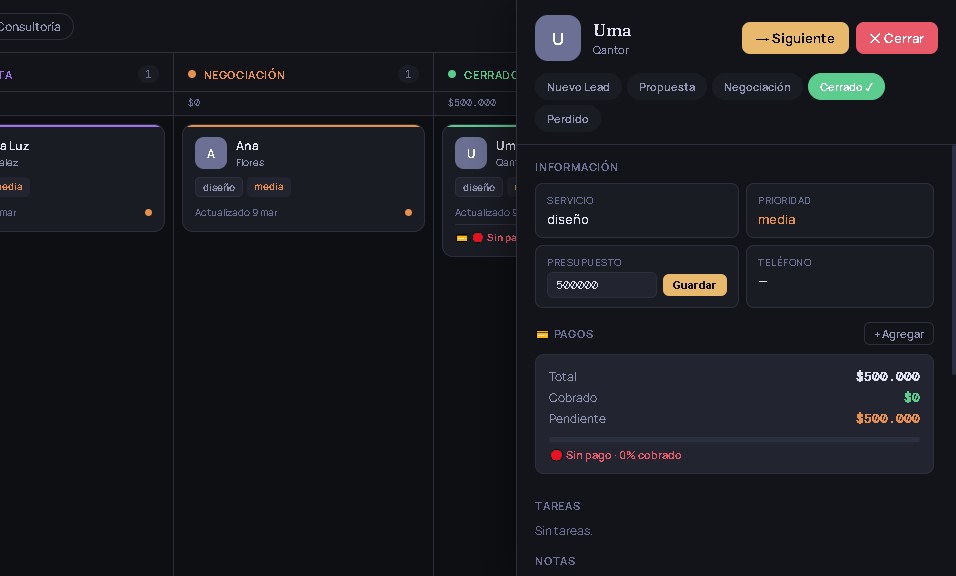956x576 pixels.
Task: Open the Teléfono field
Action: [x=839, y=276]
